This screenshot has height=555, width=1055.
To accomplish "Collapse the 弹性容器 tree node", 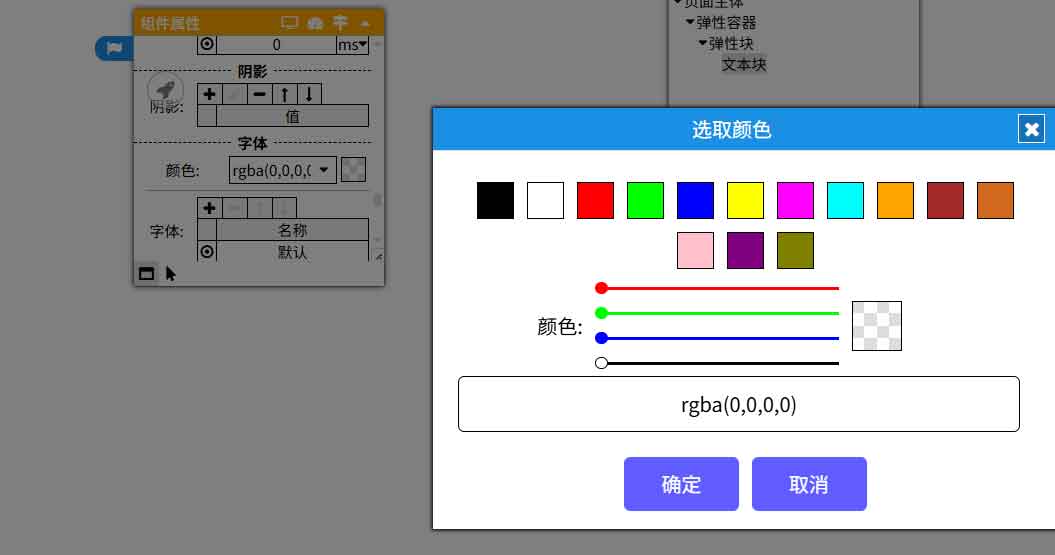I will pos(690,22).
